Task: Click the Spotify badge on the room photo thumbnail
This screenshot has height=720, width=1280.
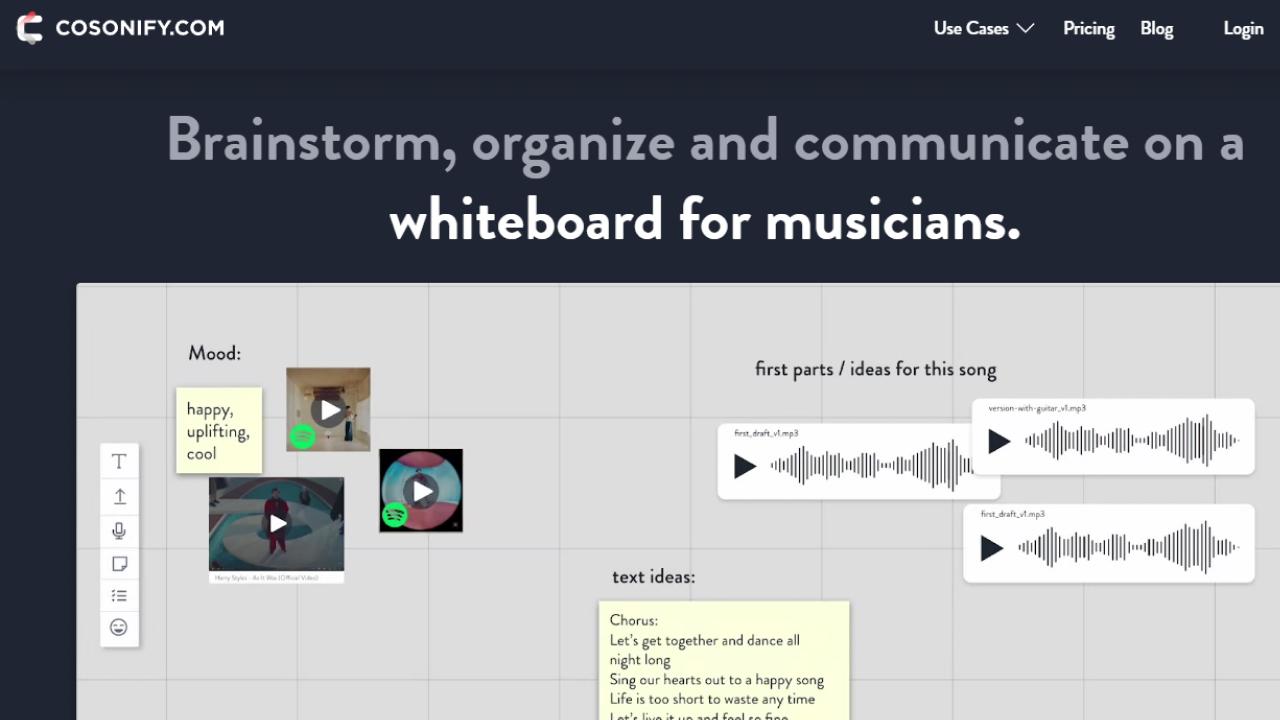Action: point(302,437)
